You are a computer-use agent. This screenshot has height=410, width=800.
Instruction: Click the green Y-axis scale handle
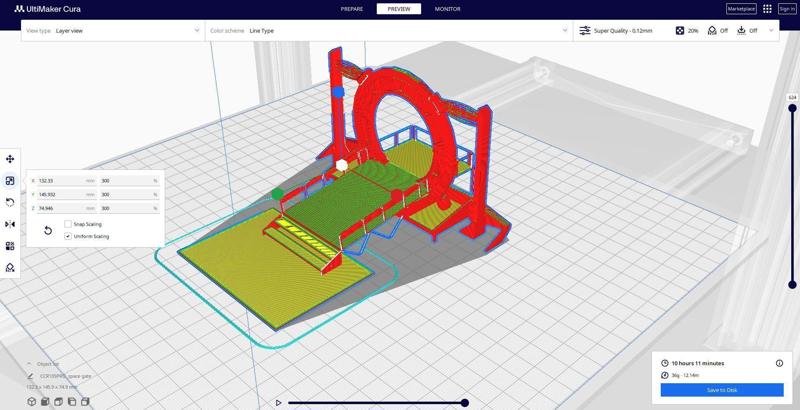[278, 194]
